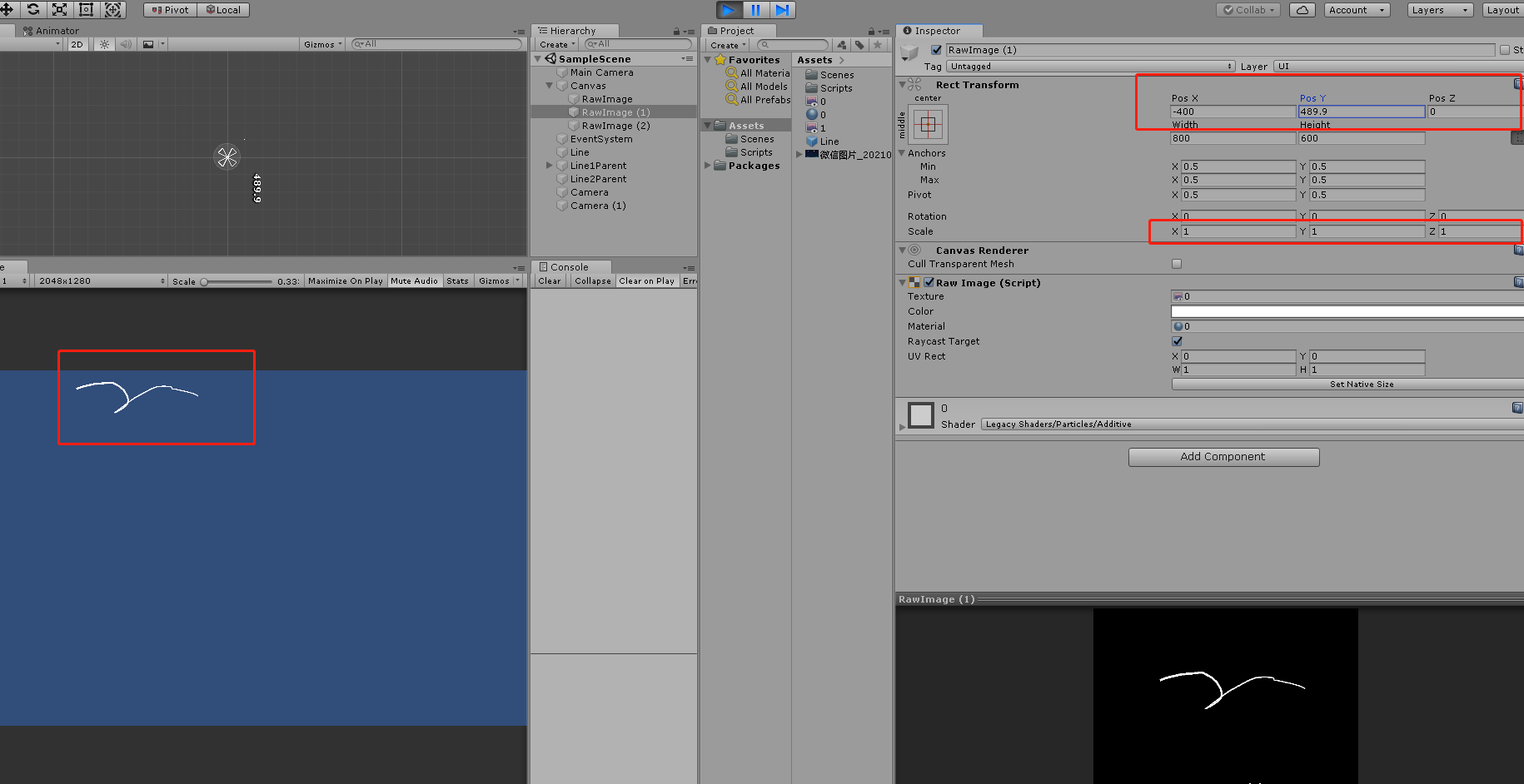Toggle Maximize On Play

(x=346, y=281)
